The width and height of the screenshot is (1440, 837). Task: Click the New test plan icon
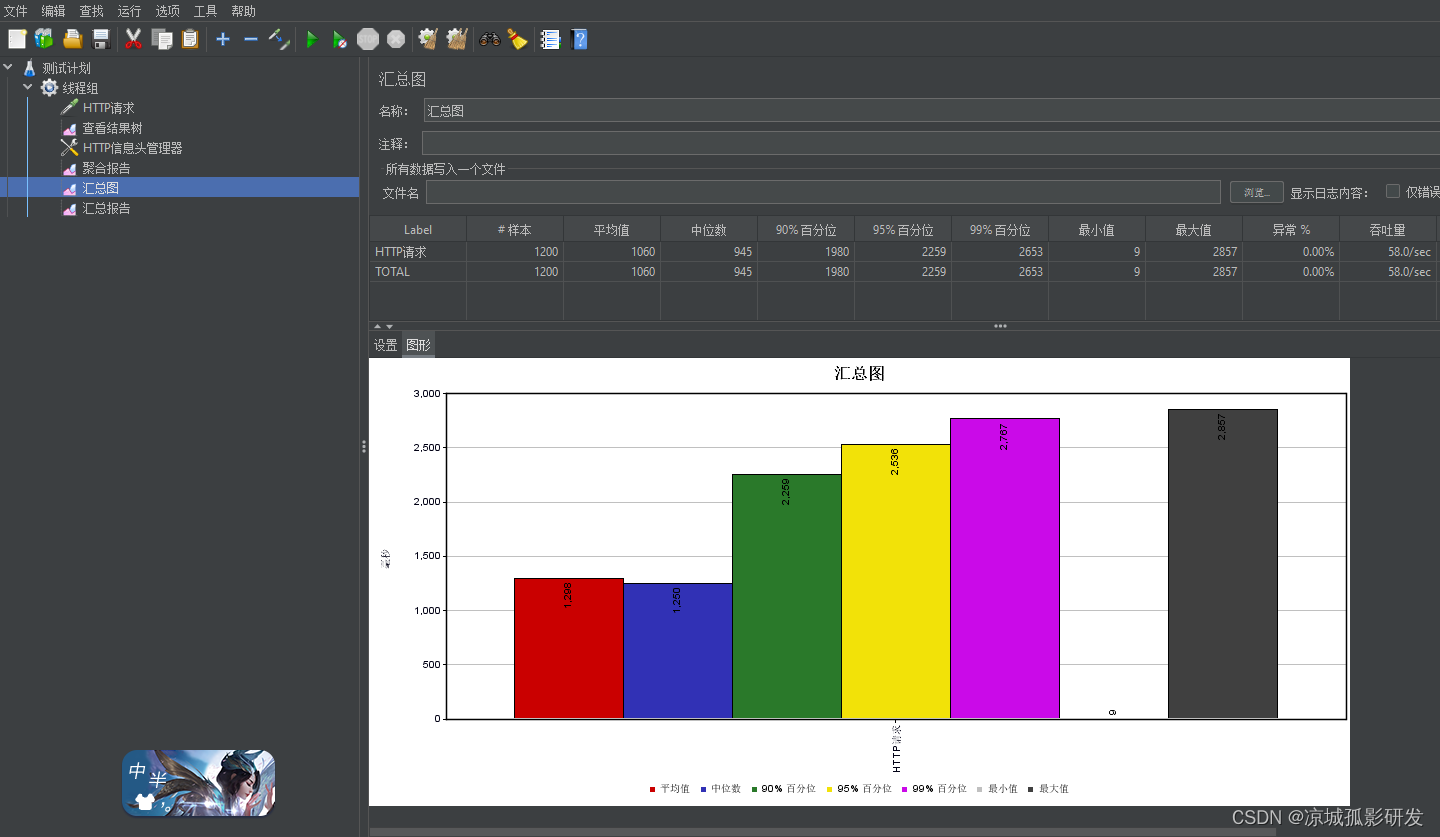(17, 39)
